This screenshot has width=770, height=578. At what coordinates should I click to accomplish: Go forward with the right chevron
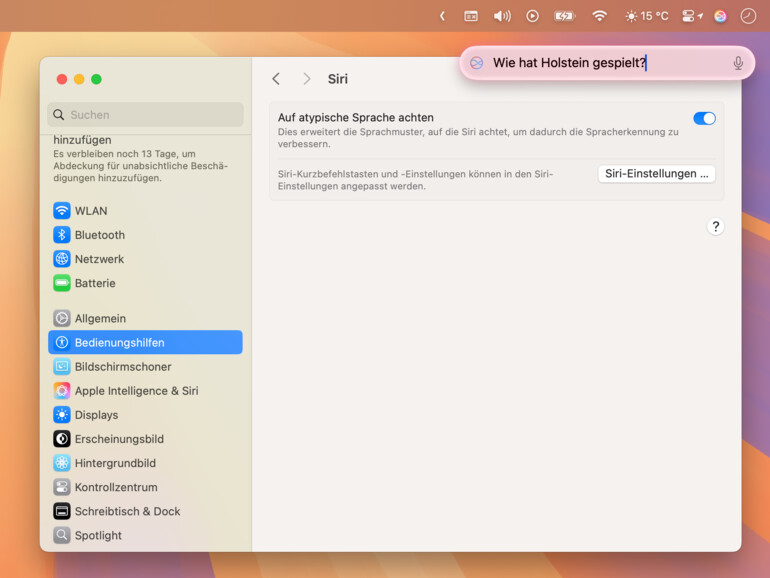(307, 79)
